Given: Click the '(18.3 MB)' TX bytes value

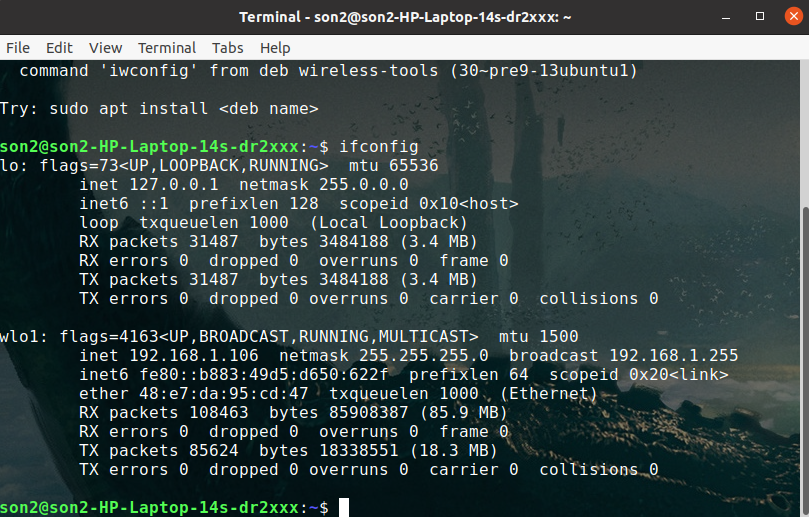Looking at the screenshot, I should [454, 451].
